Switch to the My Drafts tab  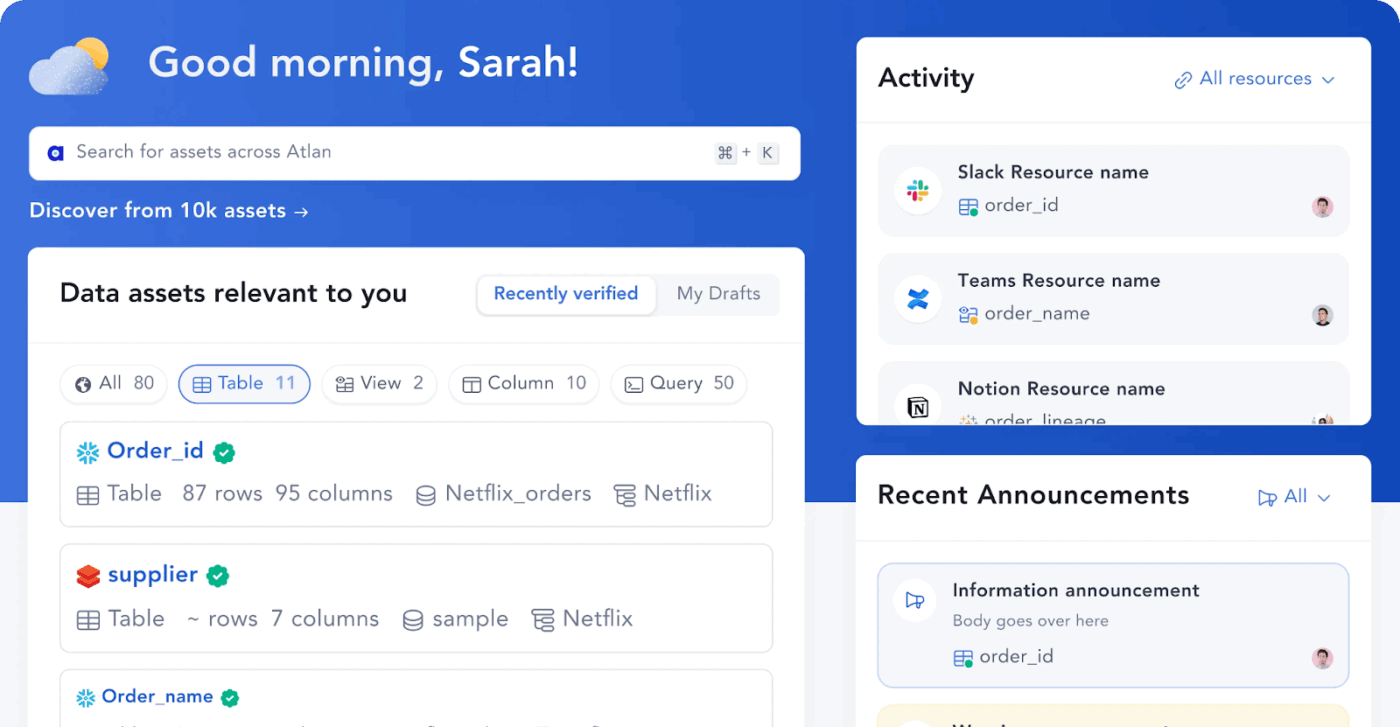click(718, 293)
